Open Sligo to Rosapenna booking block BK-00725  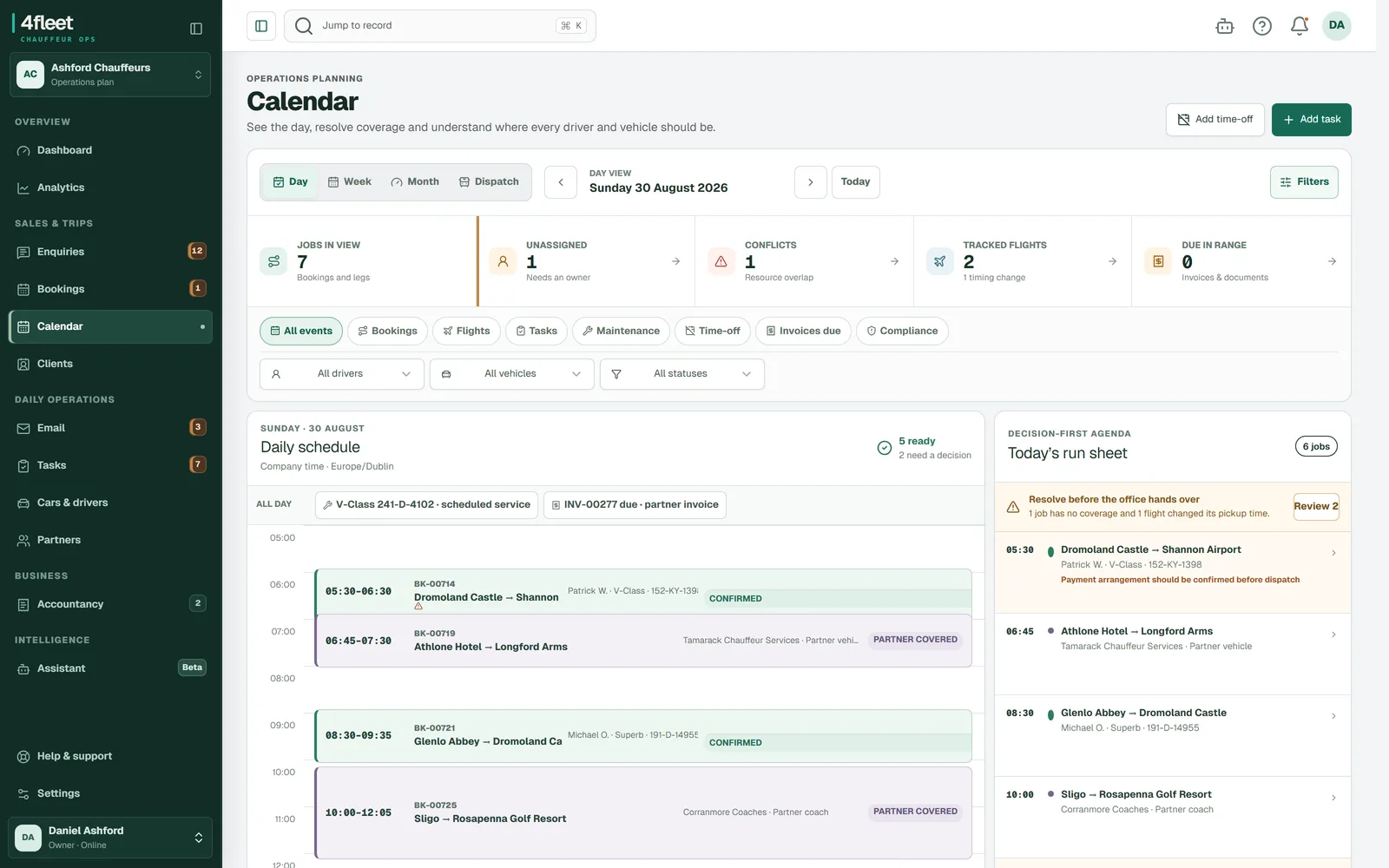(643, 812)
